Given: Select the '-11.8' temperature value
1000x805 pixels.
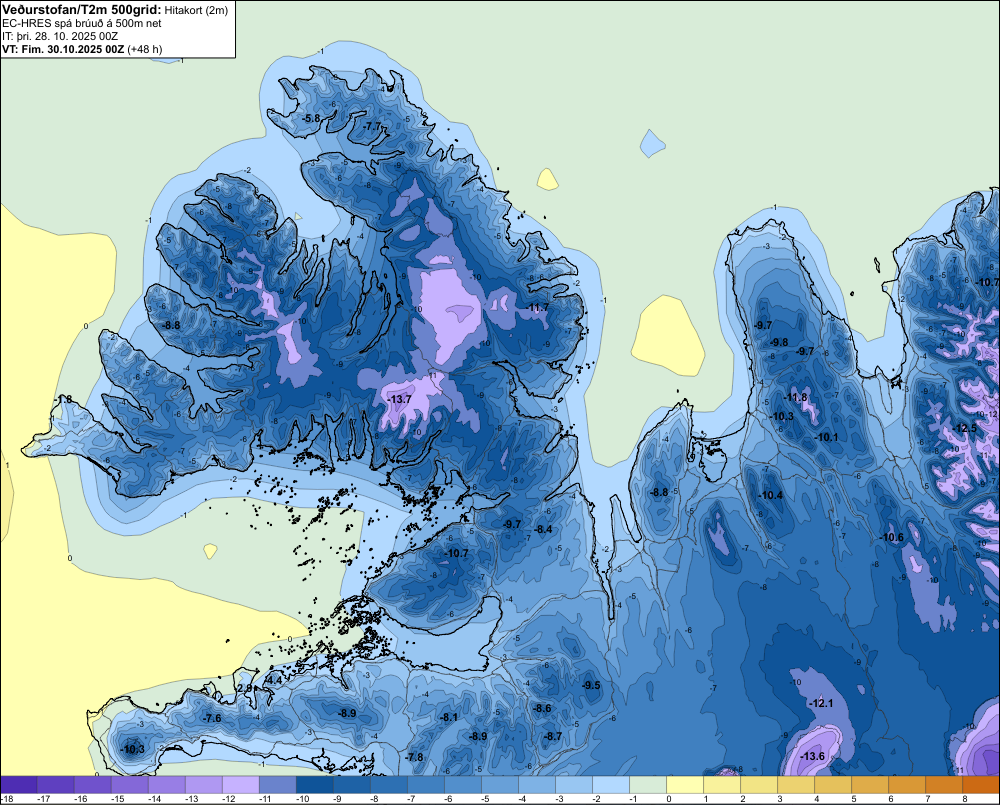Looking at the screenshot, I should [x=796, y=397].
